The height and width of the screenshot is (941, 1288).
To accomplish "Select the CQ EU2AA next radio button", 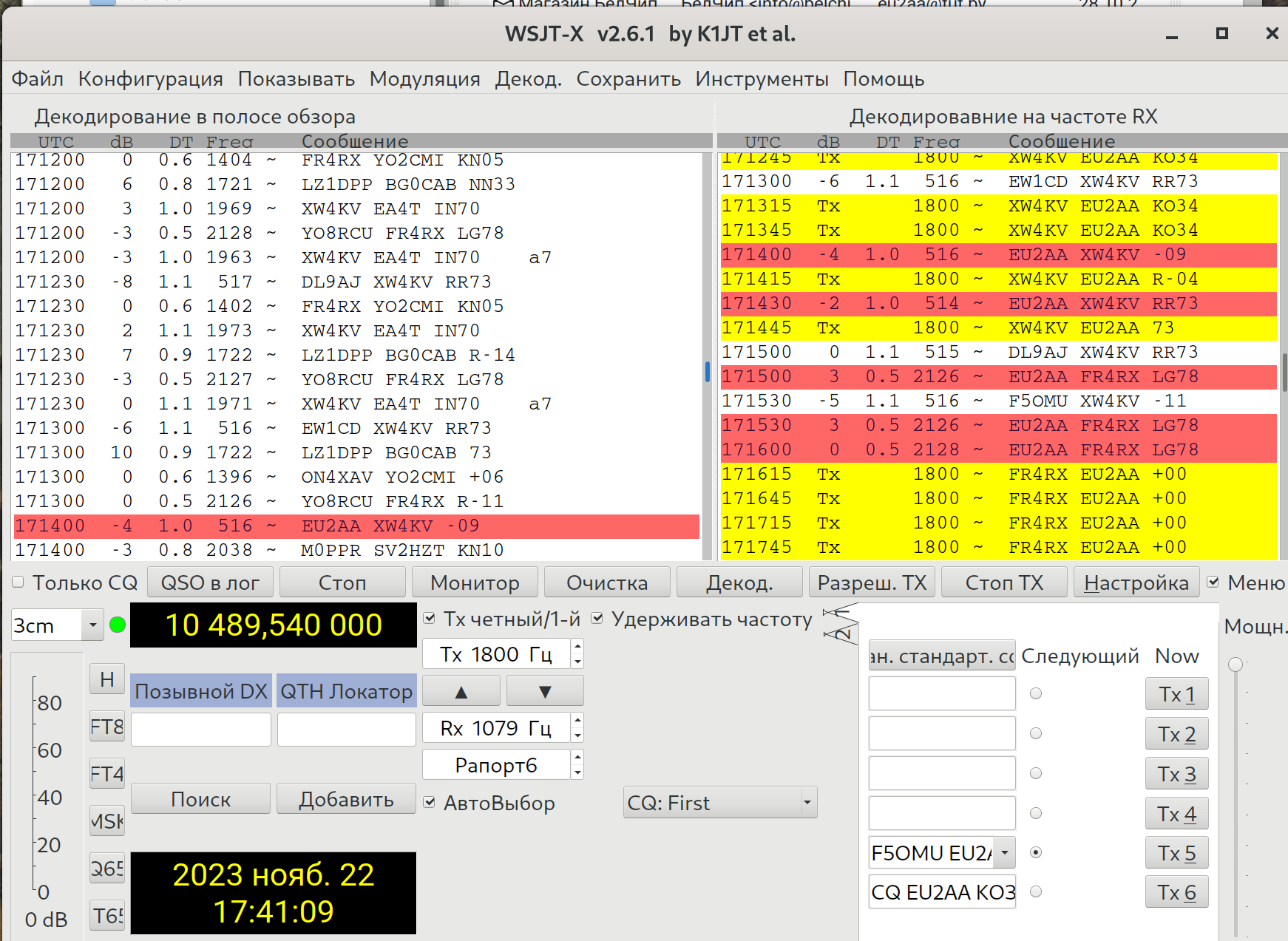I will (x=1036, y=891).
